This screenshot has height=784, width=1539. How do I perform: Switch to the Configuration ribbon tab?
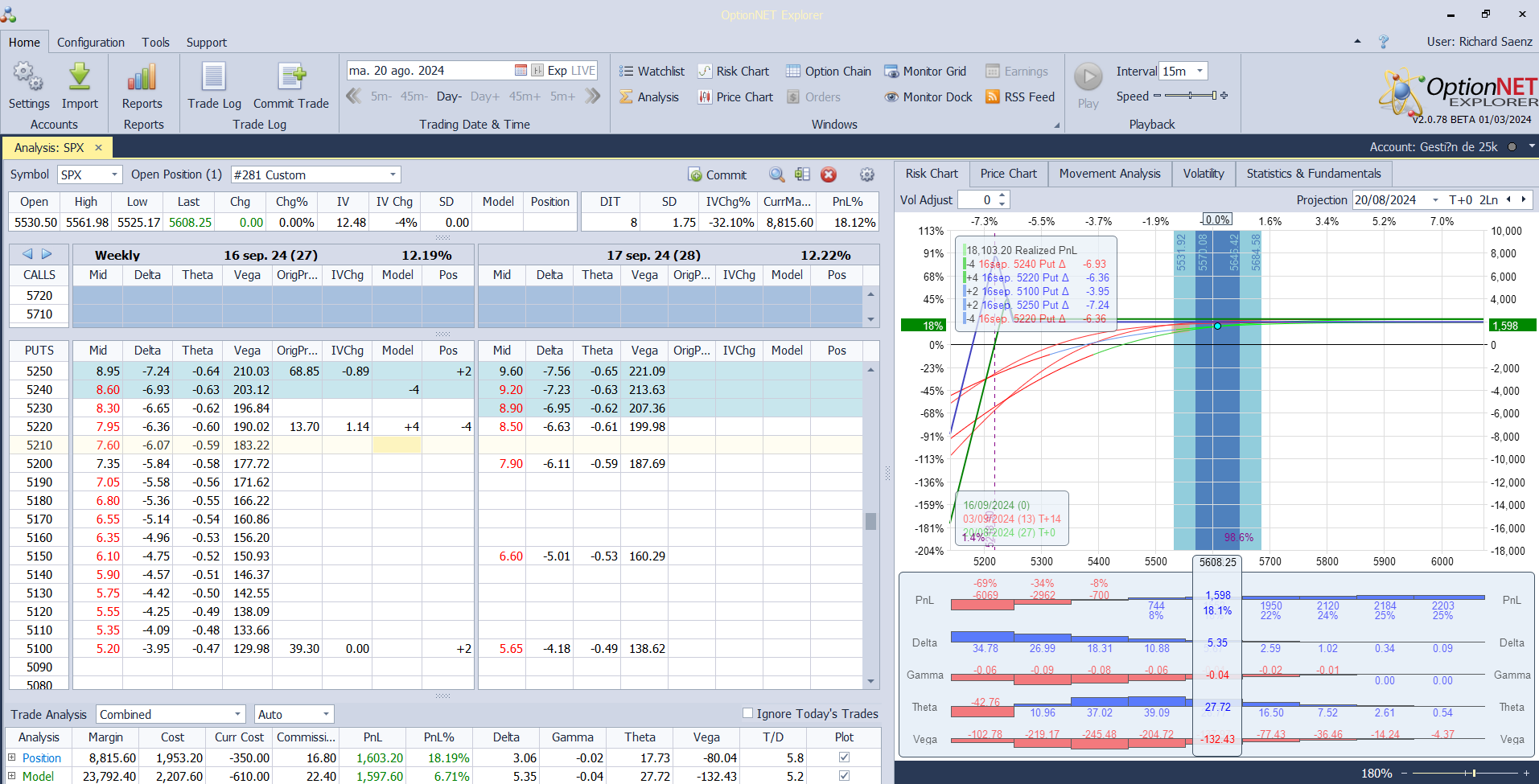pyautogui.click(x=91, y=43)
